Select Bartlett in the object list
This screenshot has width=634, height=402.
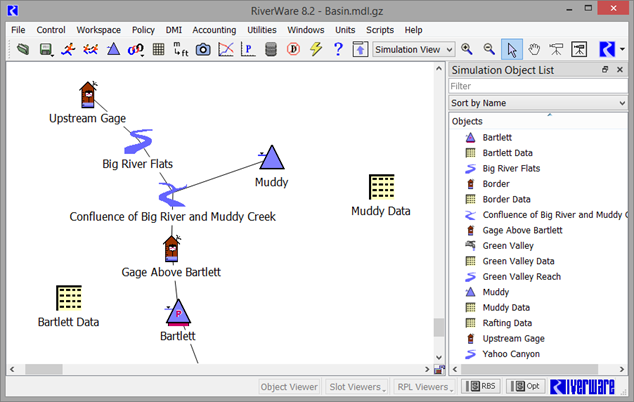tap(497, 138)
